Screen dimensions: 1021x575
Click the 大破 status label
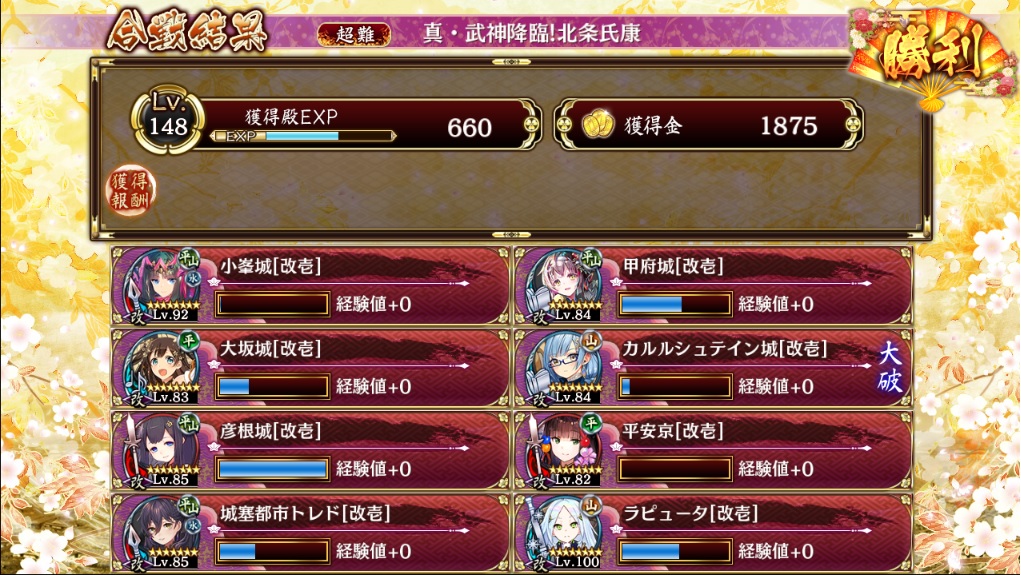tap(889, 368)
